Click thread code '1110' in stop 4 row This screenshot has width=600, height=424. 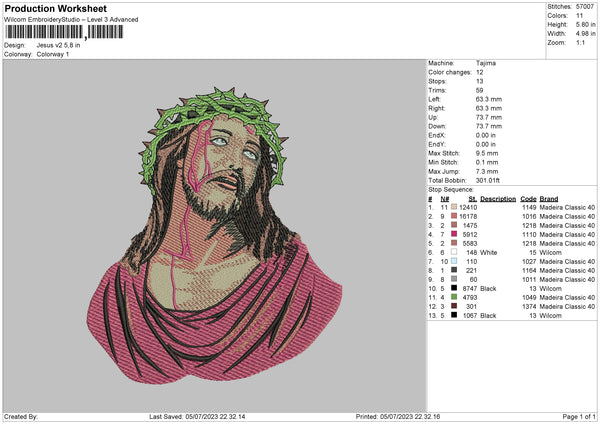[529, 235]
